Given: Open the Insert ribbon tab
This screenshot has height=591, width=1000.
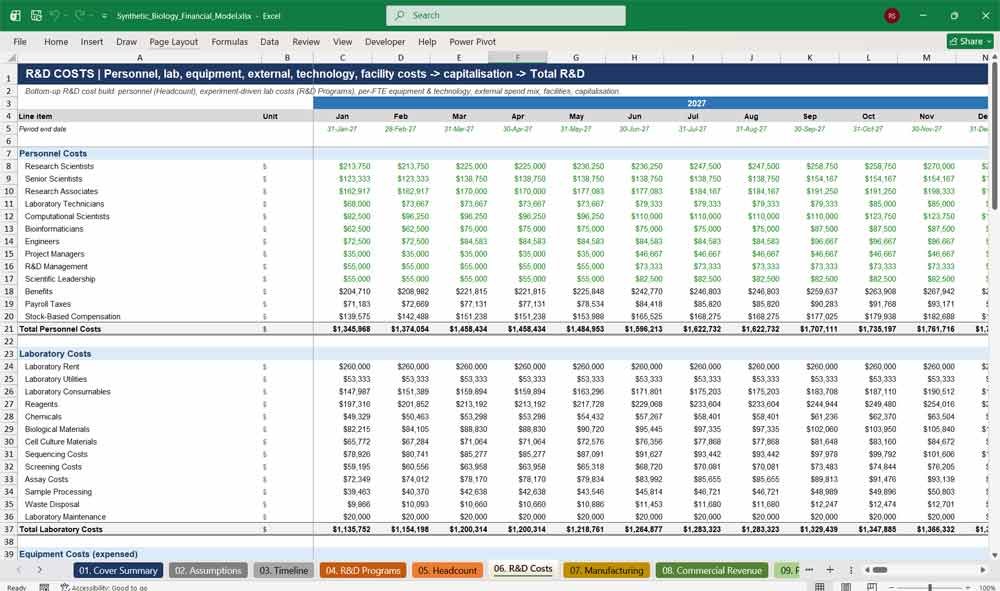Looking at the screenshot, I should pos(92,41).
